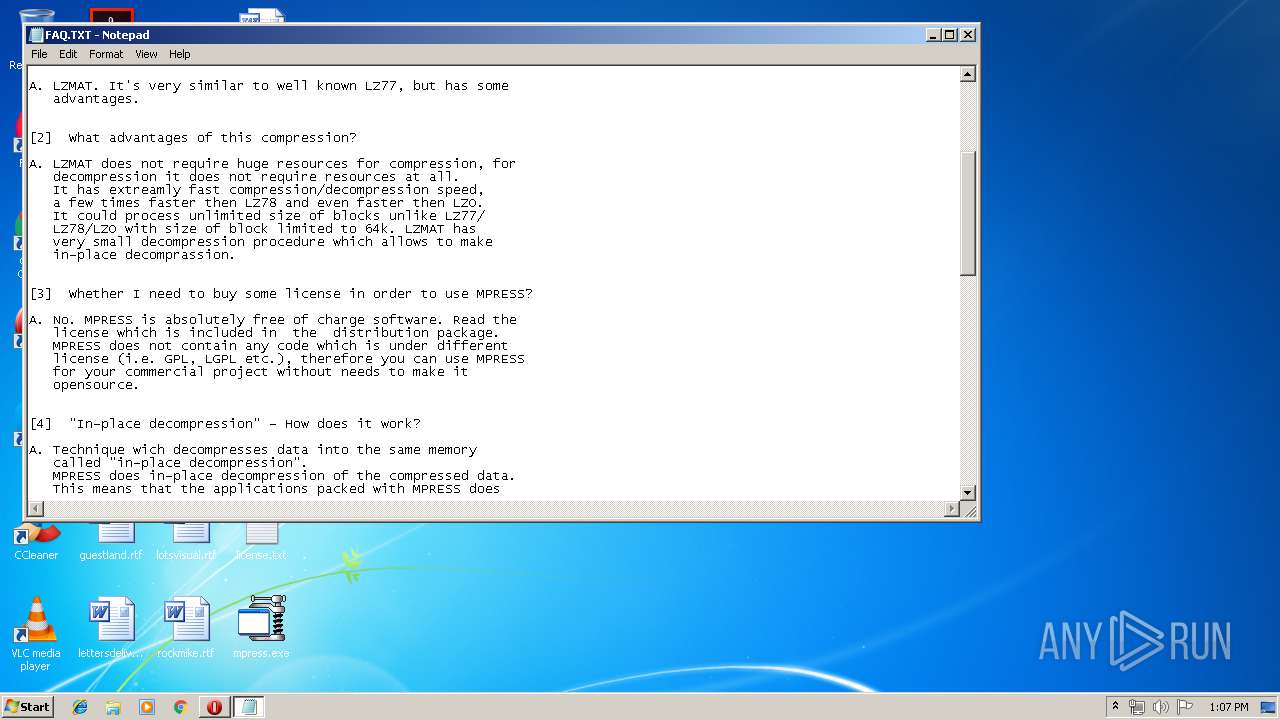This screenshot has height=720, width=1280.
Task: Open Windows Media Player taskbar icon
Action: click(147, 707)
